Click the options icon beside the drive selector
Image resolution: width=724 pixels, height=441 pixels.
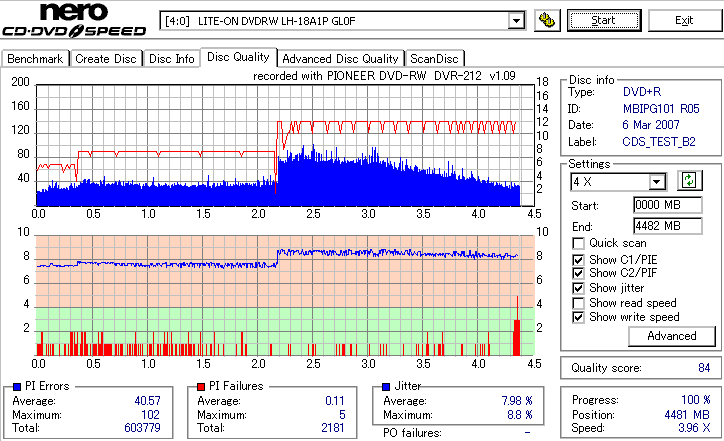click(x=547, y=21)
